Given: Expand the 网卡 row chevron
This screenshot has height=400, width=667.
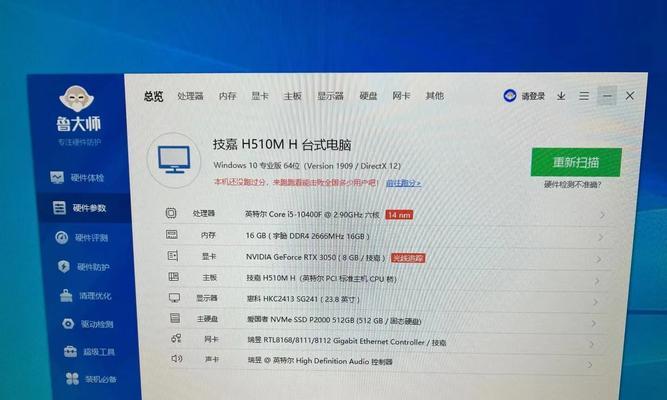Looking at the screenshot, I should (x=591, y=344).
